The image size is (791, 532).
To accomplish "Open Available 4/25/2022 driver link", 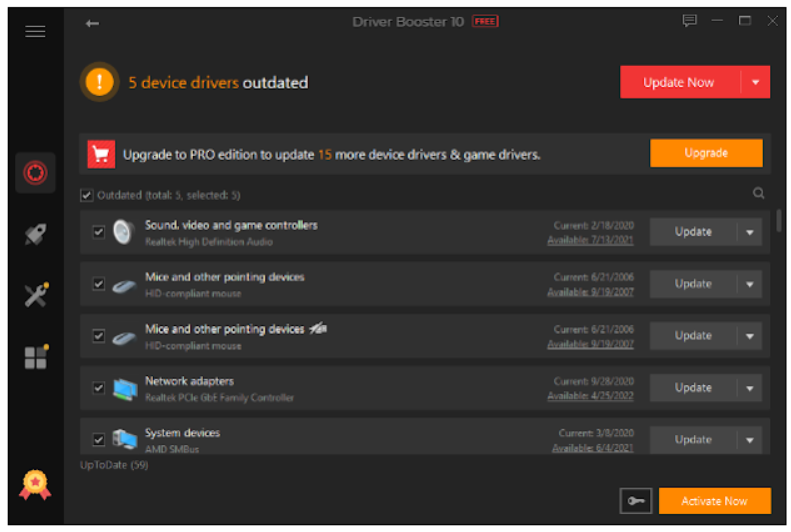I will point(590,396).
